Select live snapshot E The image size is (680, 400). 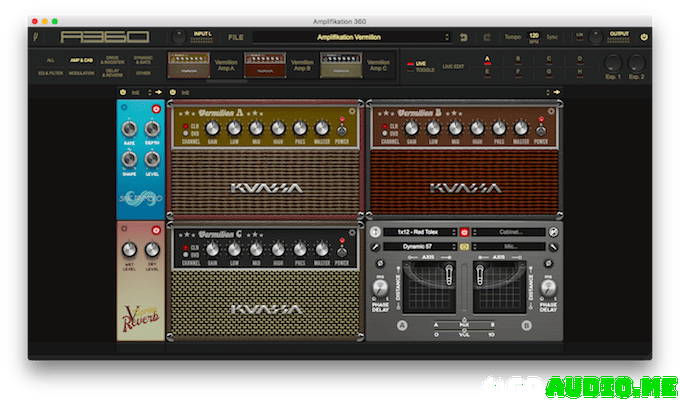click(x=487, y=73)
